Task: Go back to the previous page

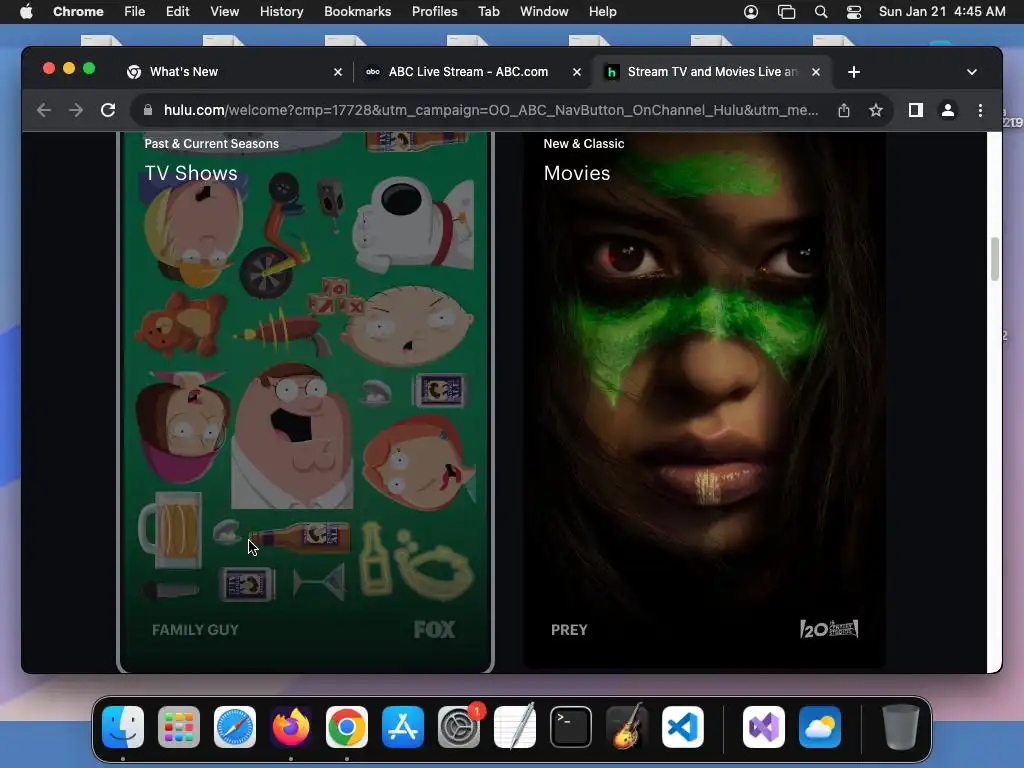Action: [x=44, y=110]
